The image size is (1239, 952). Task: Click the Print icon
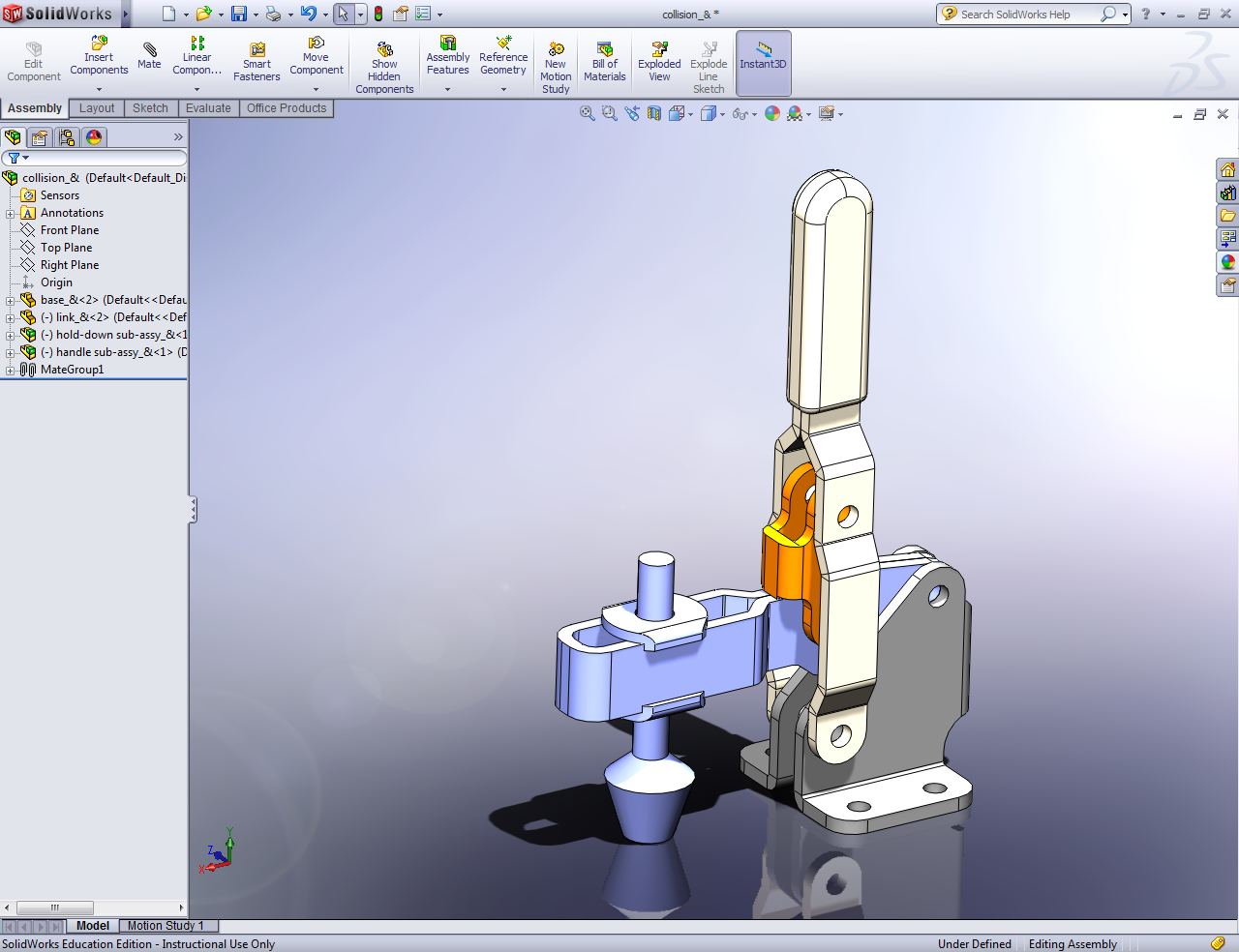click(274, 14)
